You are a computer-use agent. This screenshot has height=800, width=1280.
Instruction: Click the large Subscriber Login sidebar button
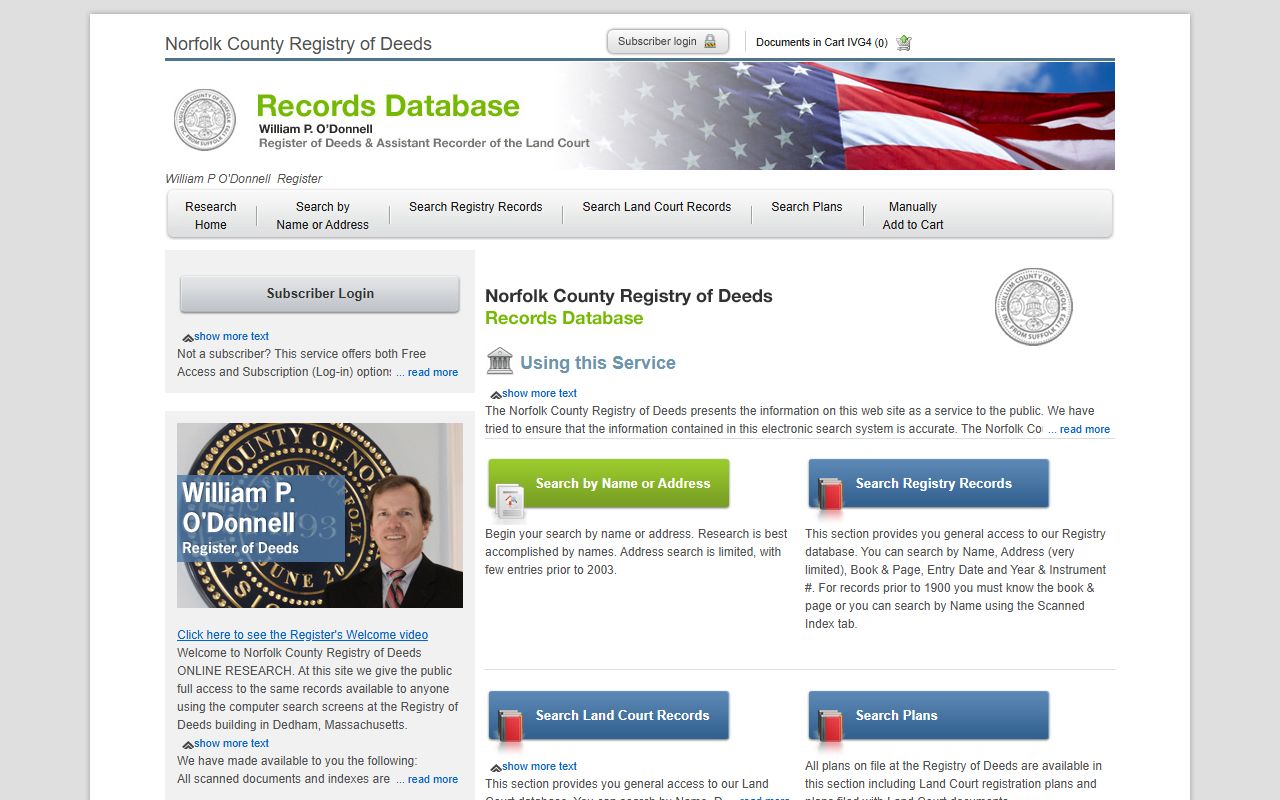tap(320, 294)
